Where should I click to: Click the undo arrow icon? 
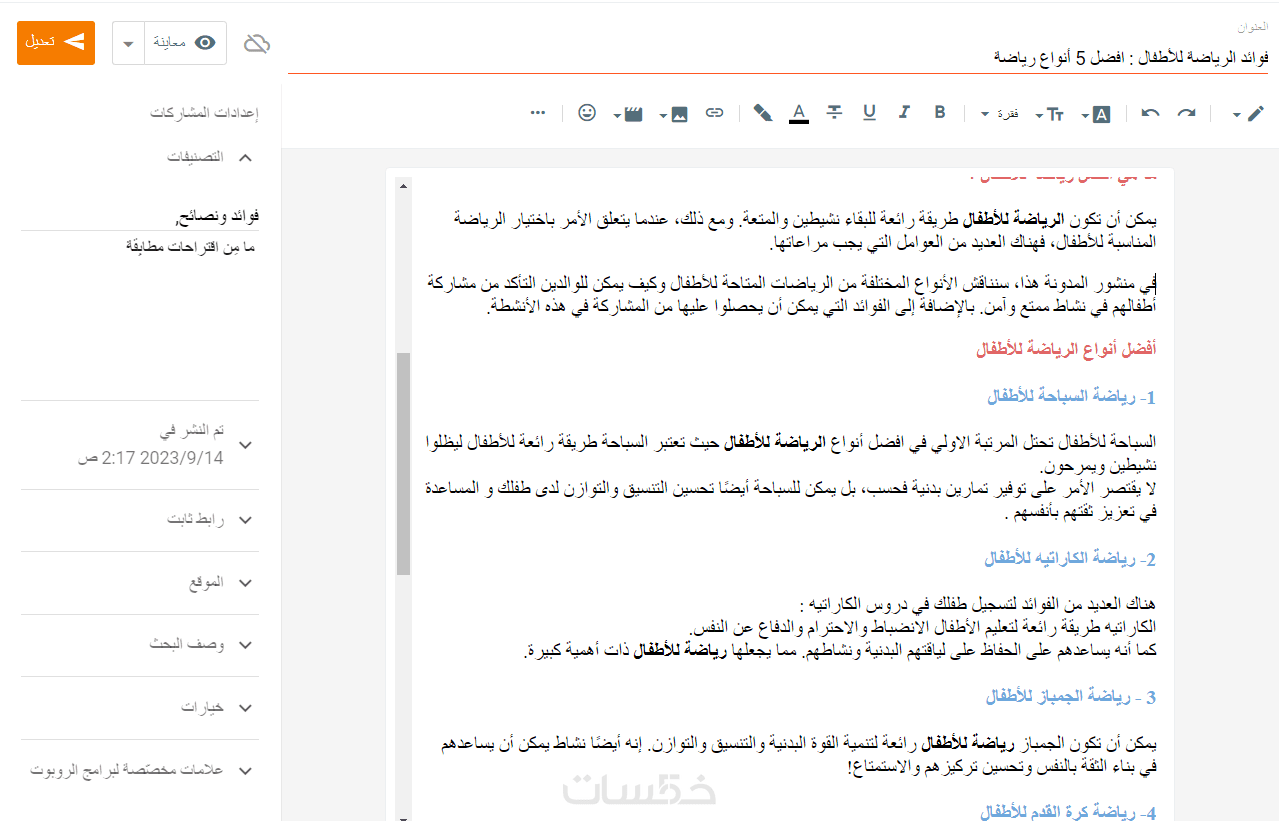[x=1150, y=114]
